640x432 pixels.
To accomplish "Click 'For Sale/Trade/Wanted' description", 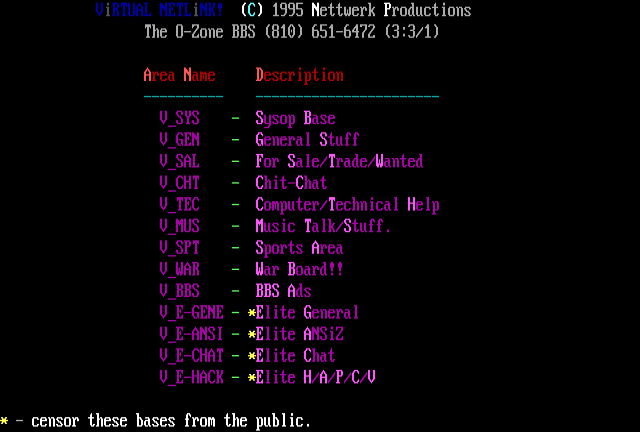I will coord(339,162).
